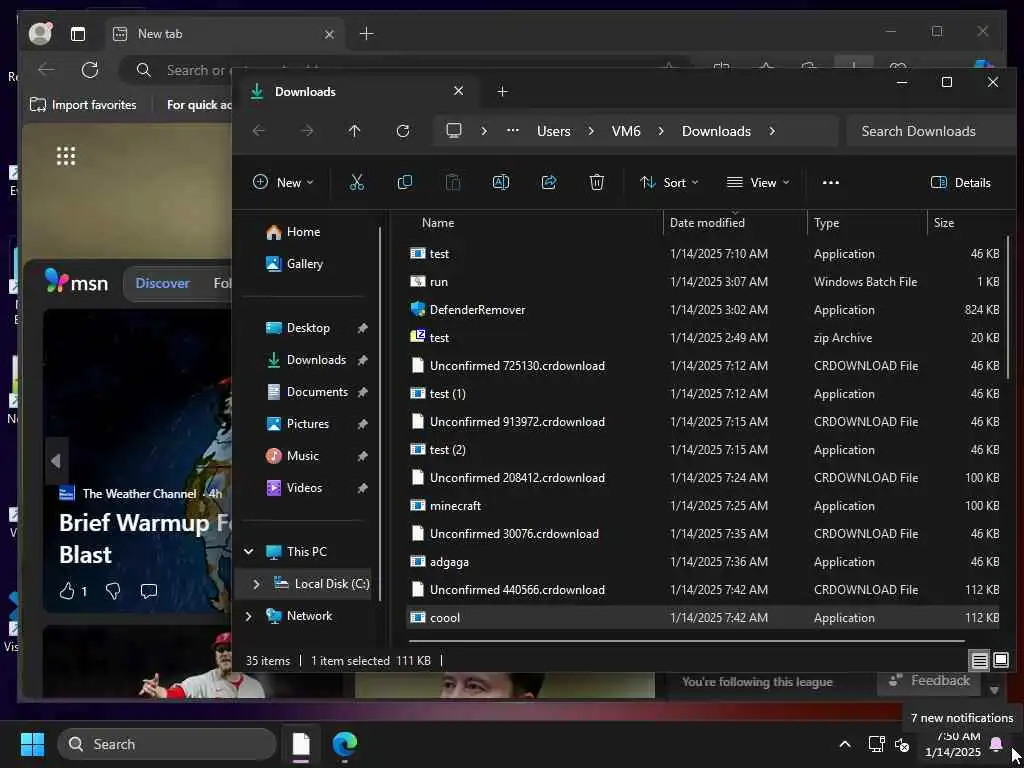
Task: Toggle the Details pane button
Action: pyautogui.click(x=960, y=182)
